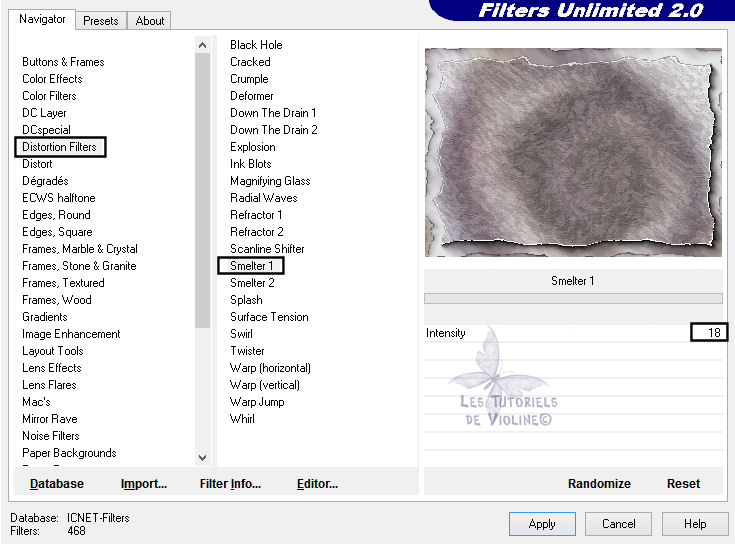Randomize the filter settings
Image resolution: width=735 pixels, height=544 pixels.
pos(599,484)
